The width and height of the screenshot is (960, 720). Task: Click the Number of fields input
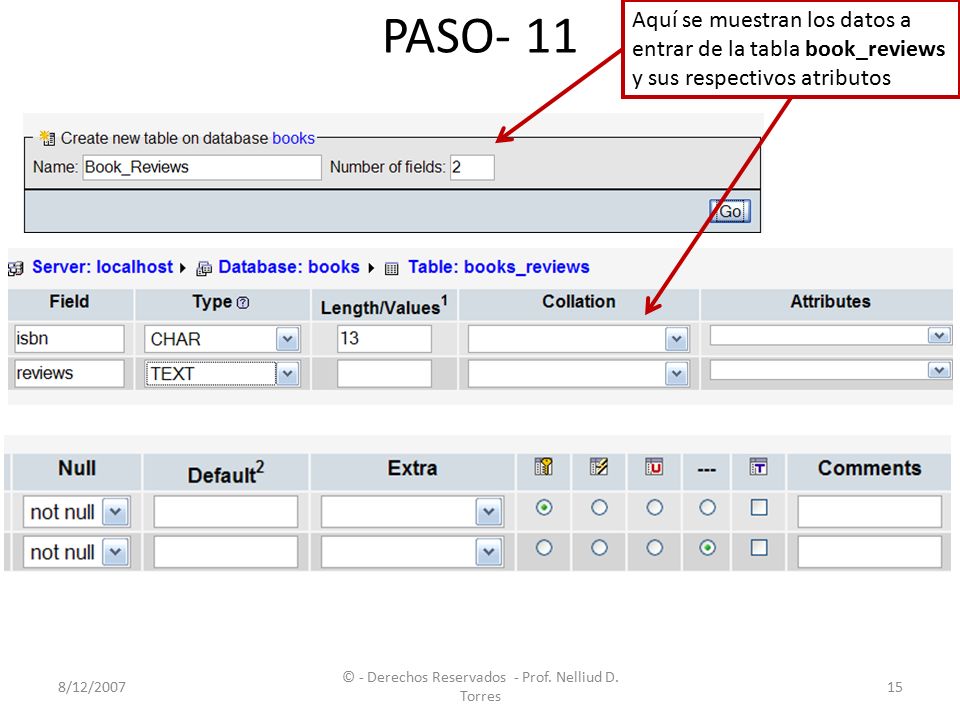(472, 167)
